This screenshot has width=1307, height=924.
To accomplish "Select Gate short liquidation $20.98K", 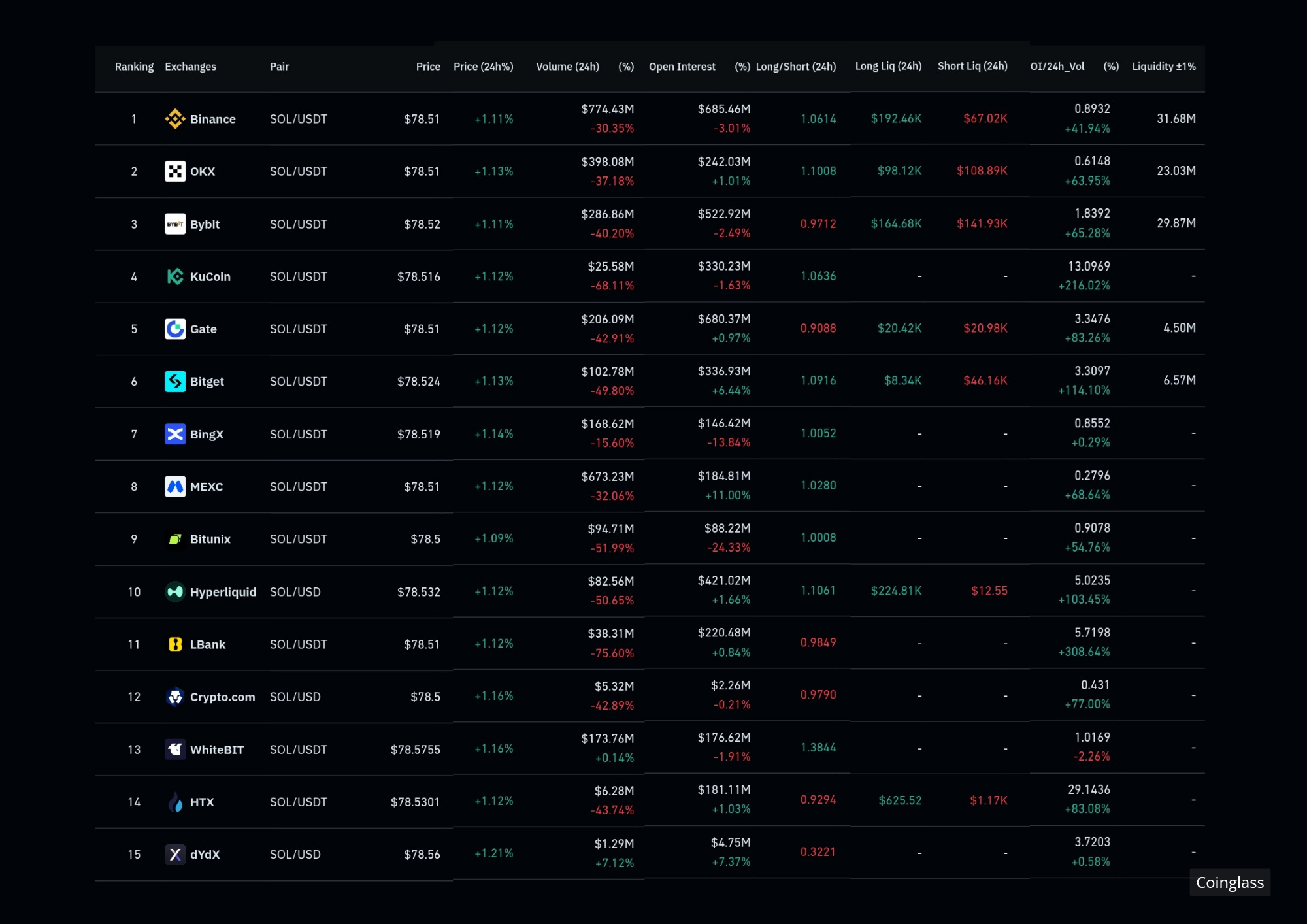I will tap(985, 328).
